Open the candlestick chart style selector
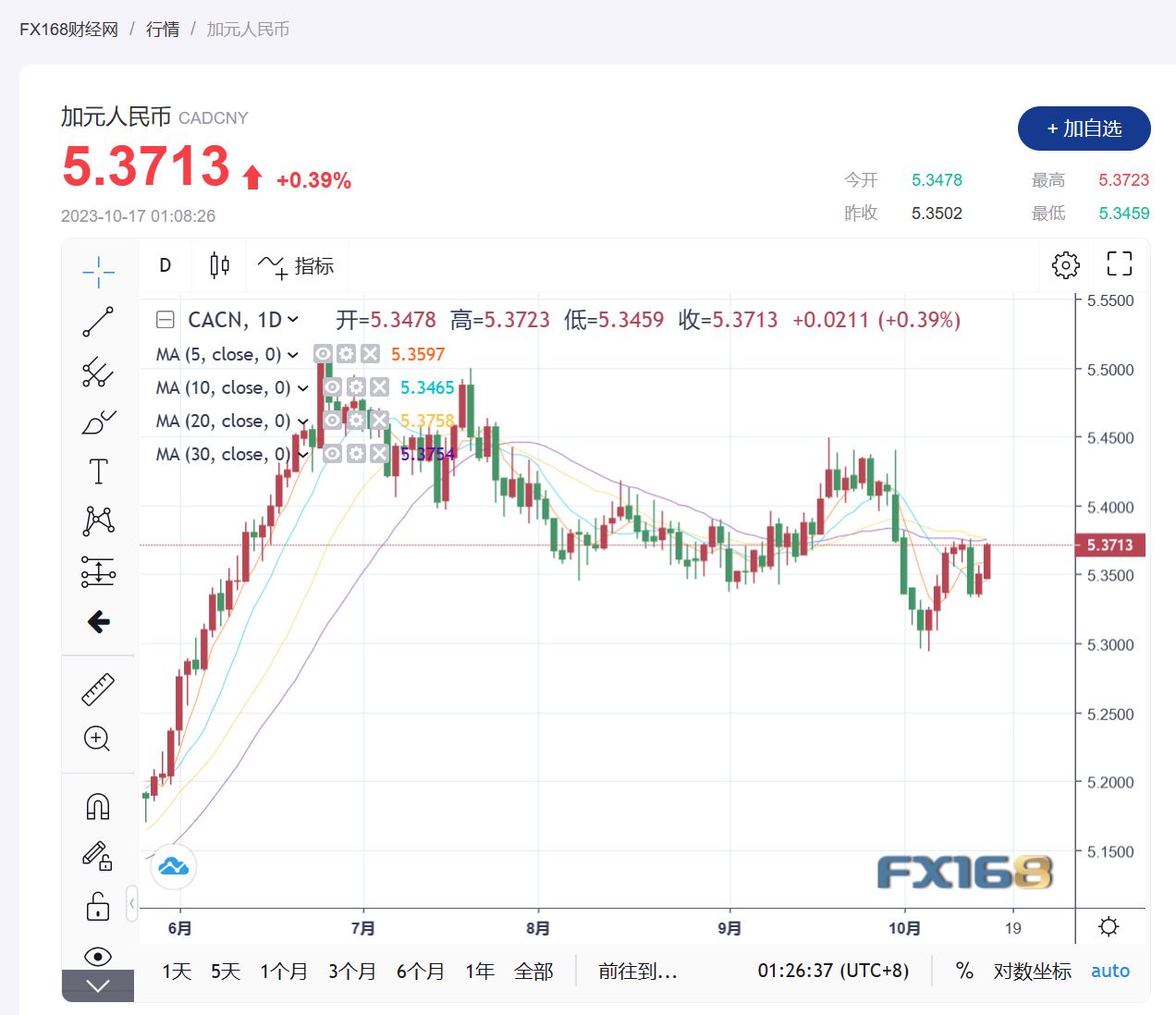Image resolution: width=1176 pixels, height=1015 pixels. 219,266
